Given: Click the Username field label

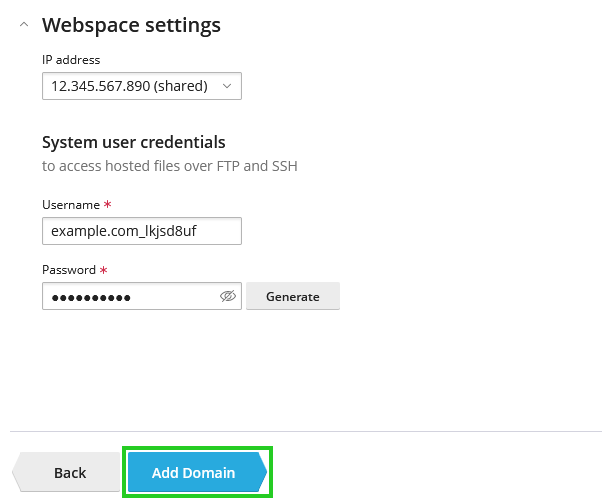Looking at the screenshot, I should (x=70, y=205).
